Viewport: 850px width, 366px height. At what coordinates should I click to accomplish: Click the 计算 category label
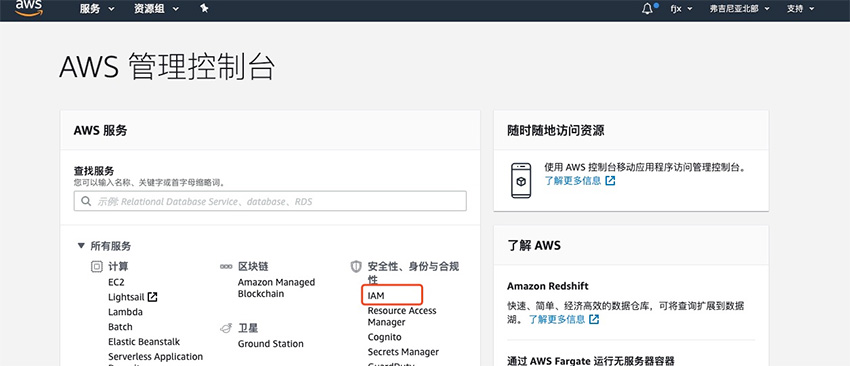(x=118, y=267)
